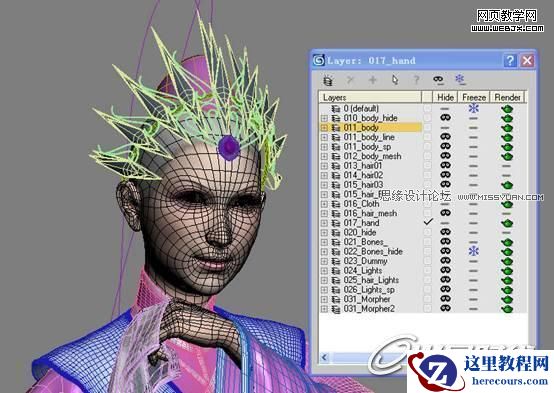Image resolution: width=554 pixels, height=393 pixels.
Task: Click the Freeze All Layers snowflake toolbar icon
Action: coord(460,80)
